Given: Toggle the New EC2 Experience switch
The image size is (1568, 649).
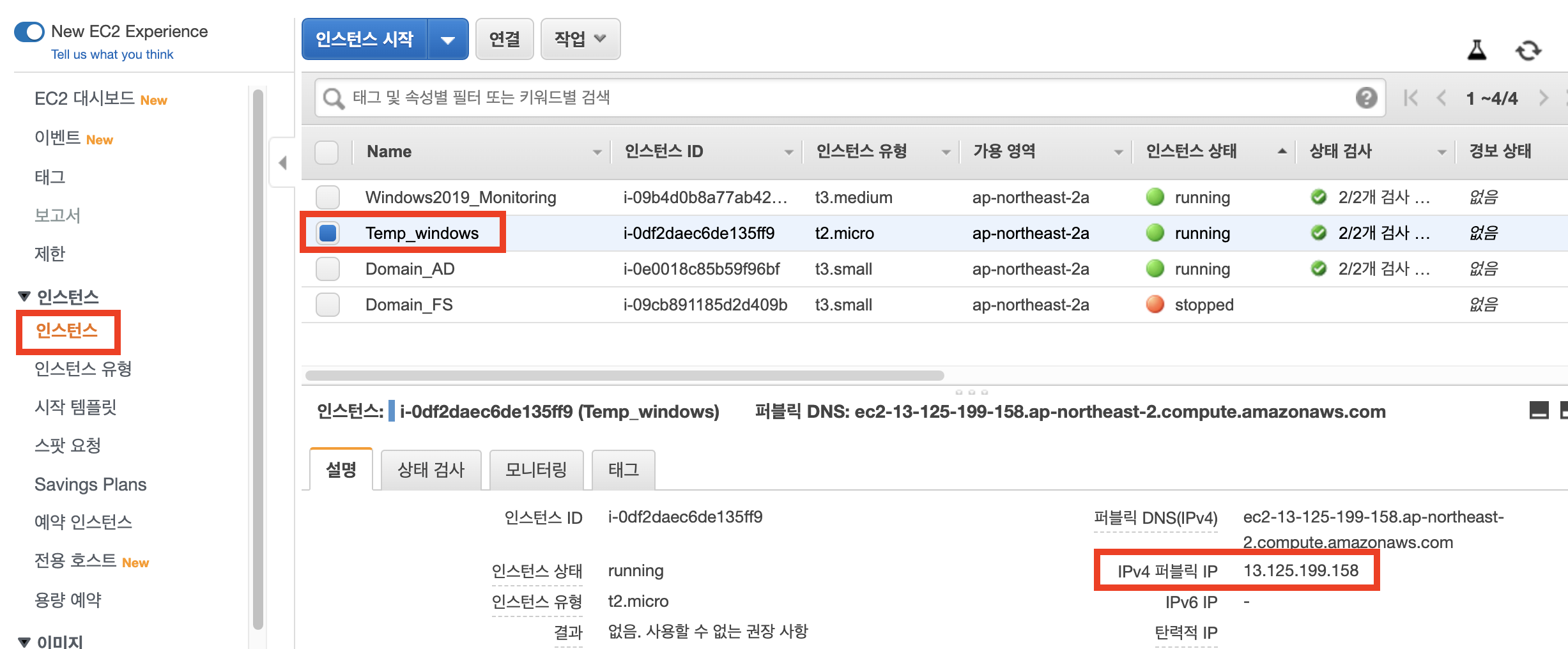Looking at the screenshot, I should coord(29,32).
